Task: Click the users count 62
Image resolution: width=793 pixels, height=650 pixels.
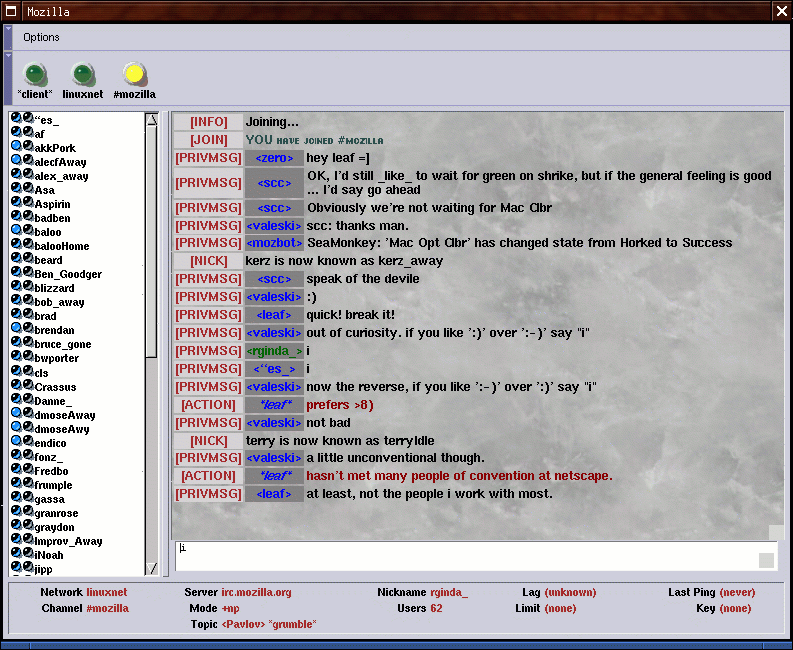Action: [436, 609]
